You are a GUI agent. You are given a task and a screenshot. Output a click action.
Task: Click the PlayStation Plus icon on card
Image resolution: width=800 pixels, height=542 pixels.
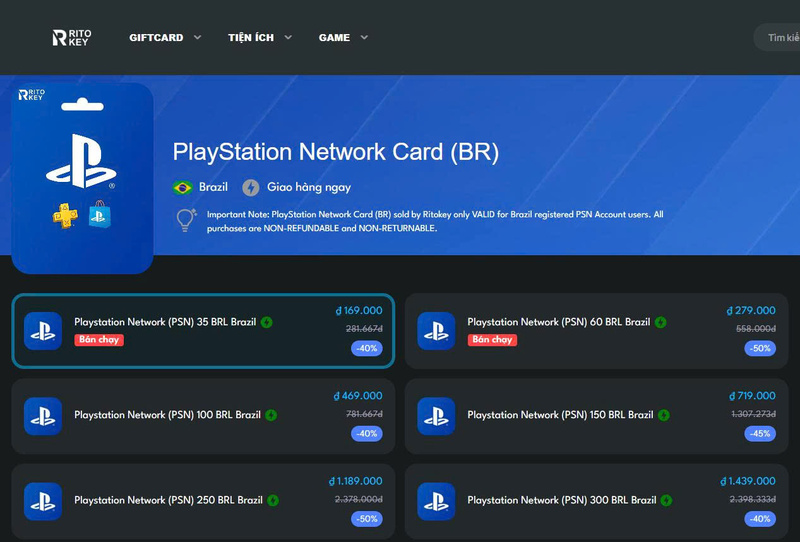coord(65,215)
